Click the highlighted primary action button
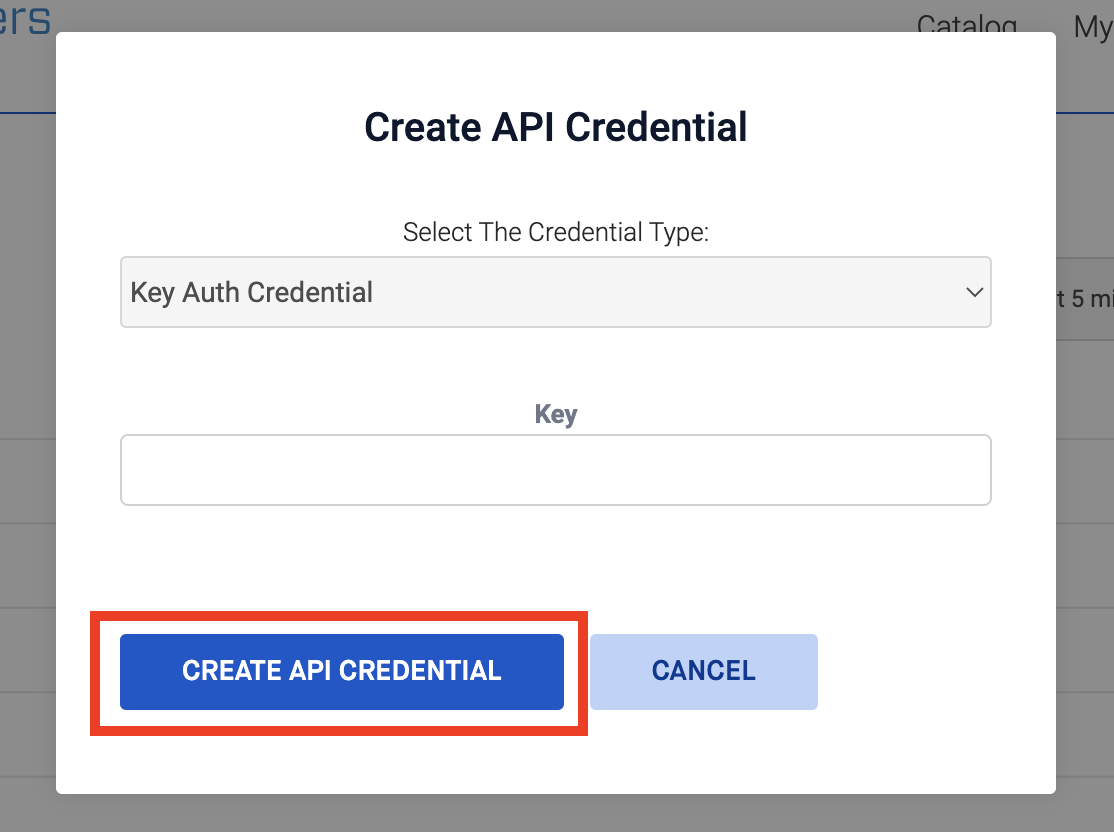Viewport: 1114px width, 832px height. click(341, 671)
